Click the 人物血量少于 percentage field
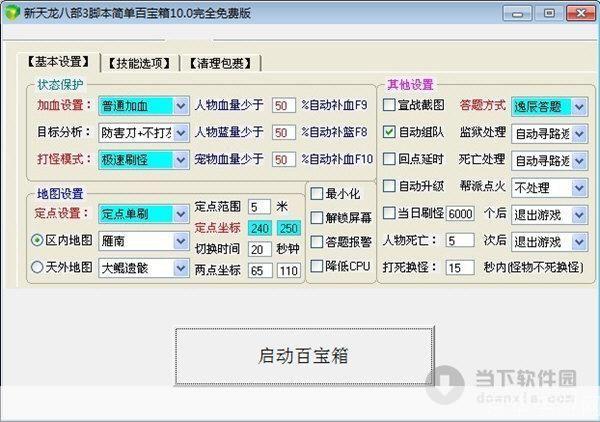Screen dimensions: 600x422 coord(284,106)
